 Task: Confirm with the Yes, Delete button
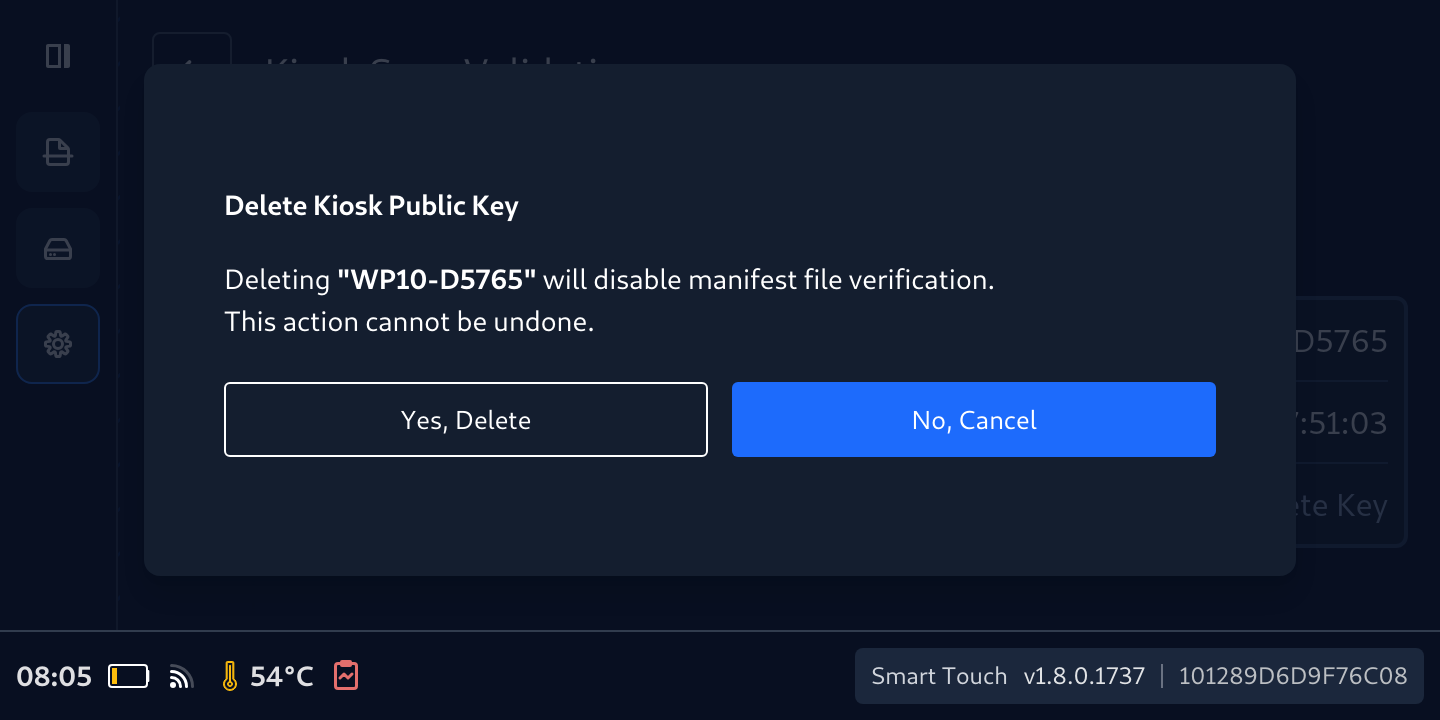point(466,420)
